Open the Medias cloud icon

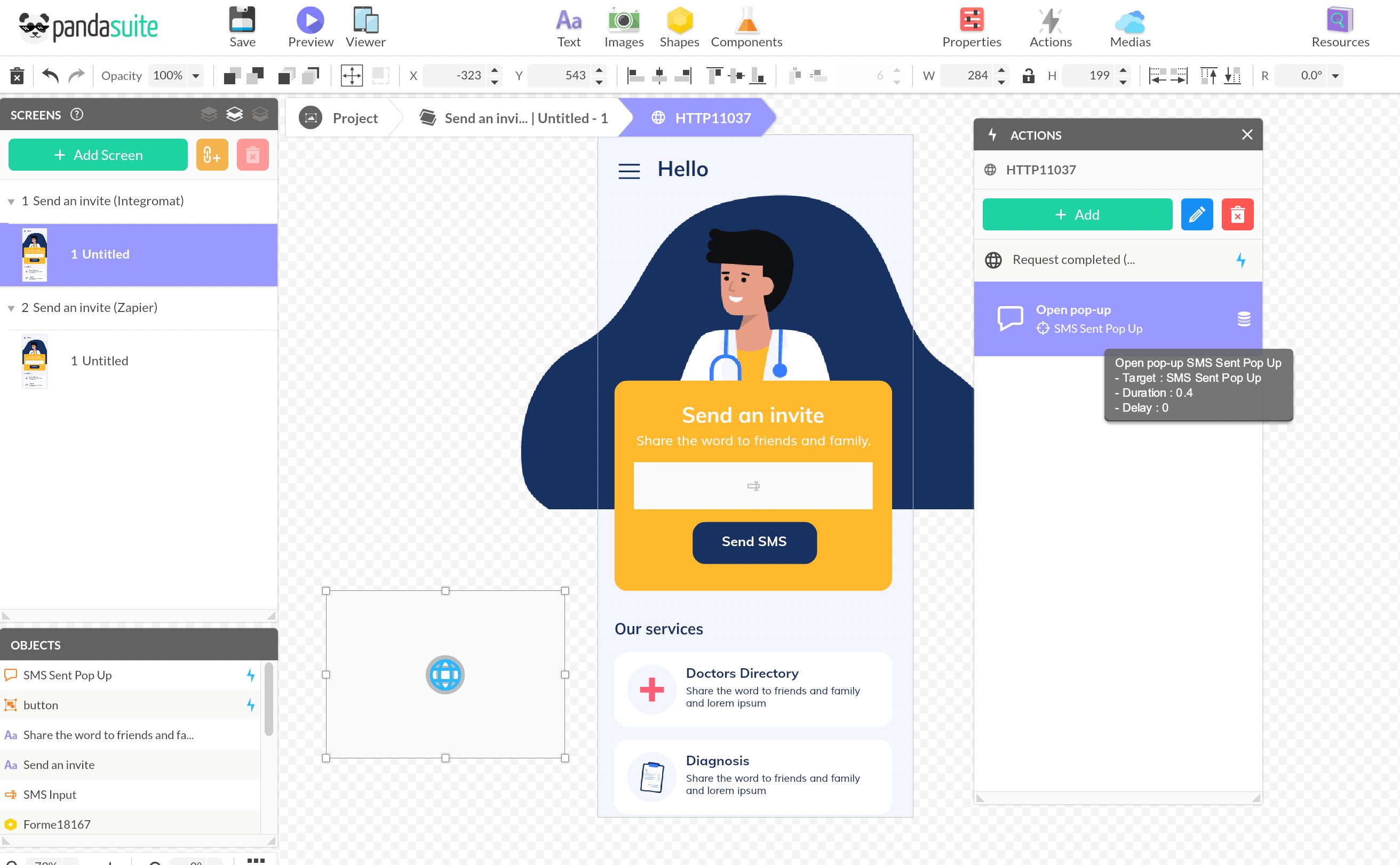[1130, 22]
